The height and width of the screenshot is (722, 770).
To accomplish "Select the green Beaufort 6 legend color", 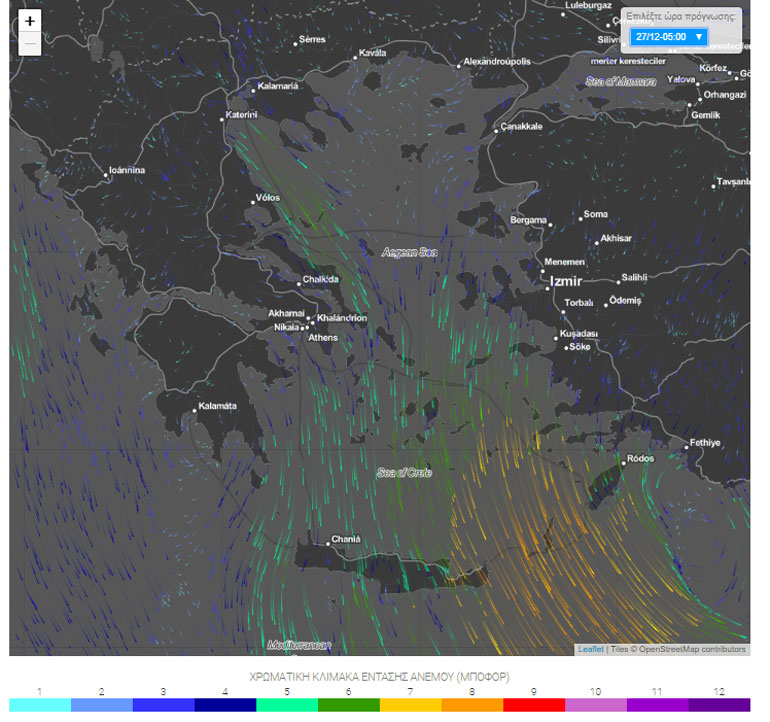I will click(348, 705).
